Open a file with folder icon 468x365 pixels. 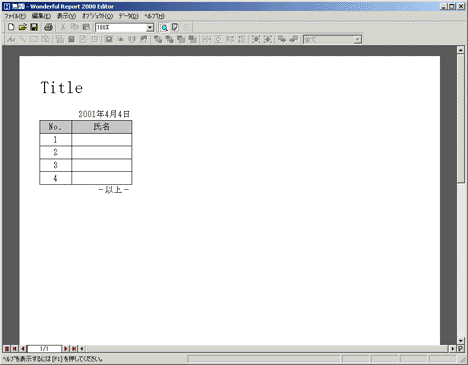pos(22,27)
